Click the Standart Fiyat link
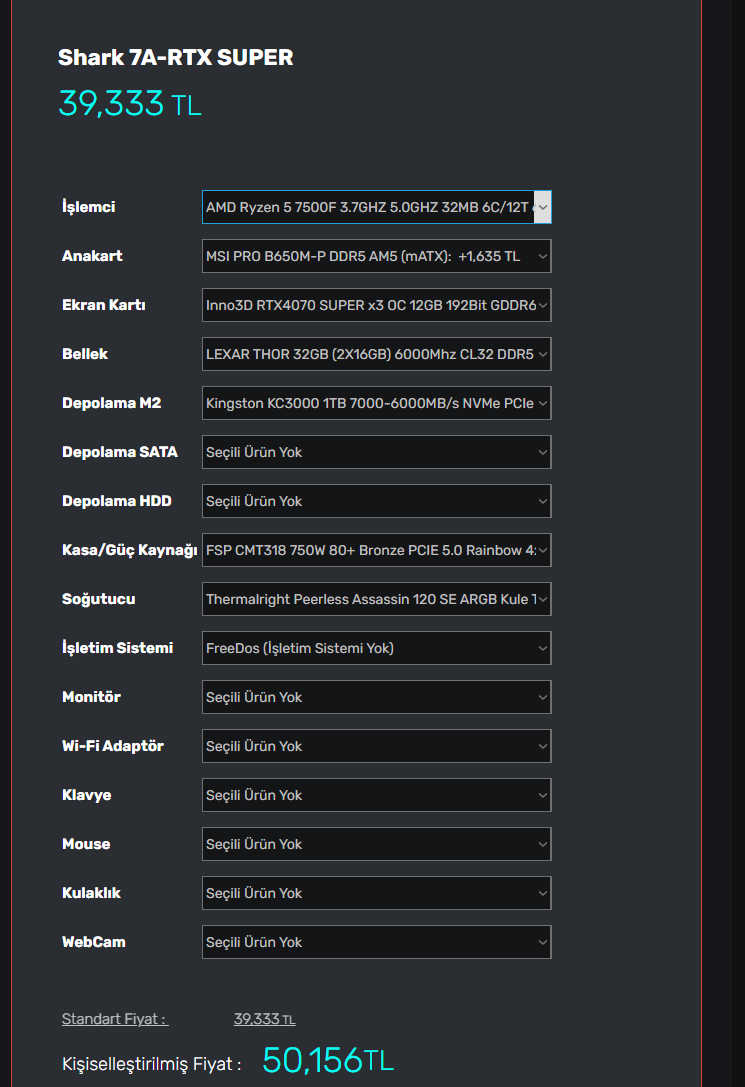Screen dimensions: 745x1087 [x=115, y=1019]
